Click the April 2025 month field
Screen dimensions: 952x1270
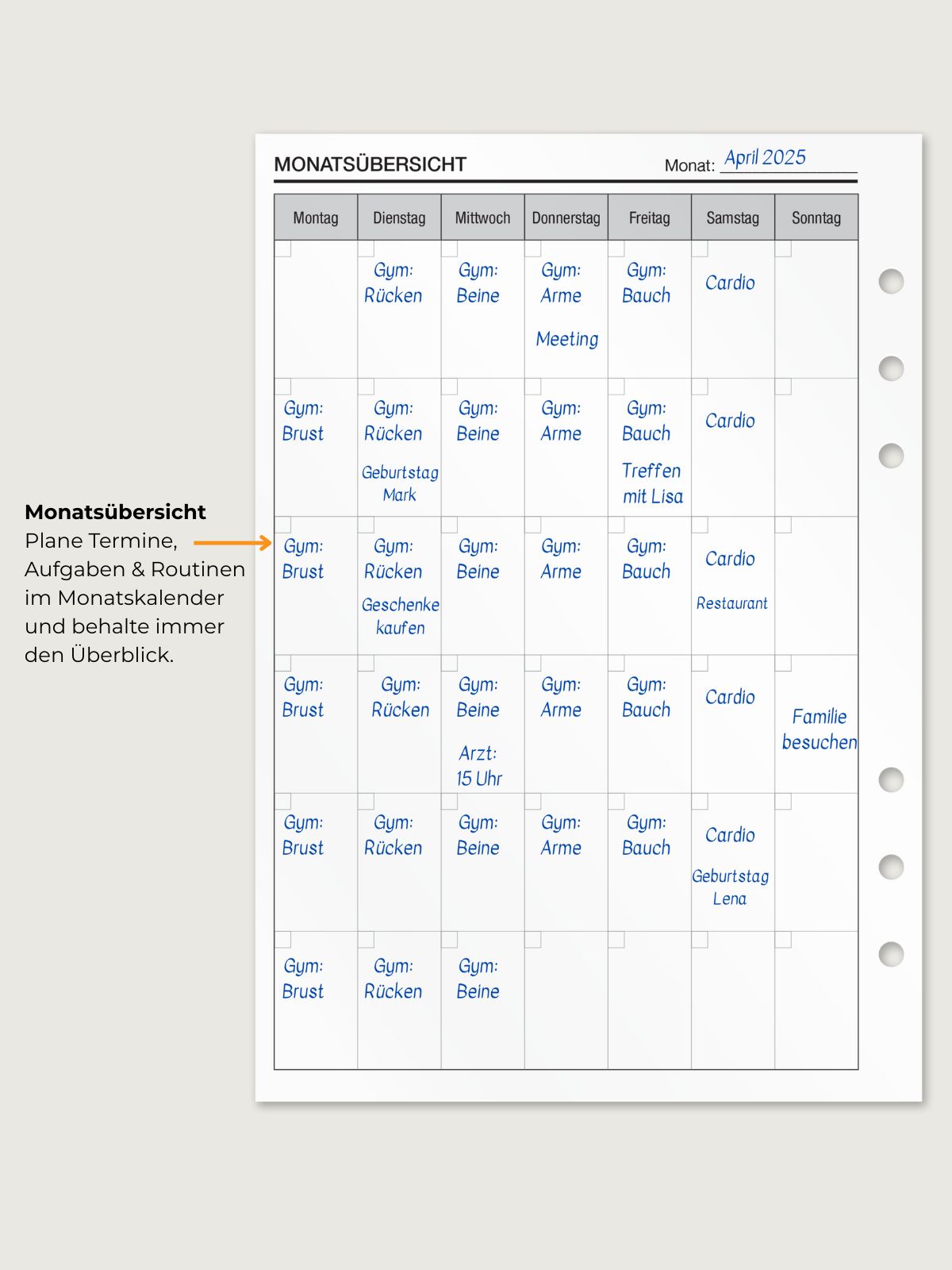coord(765,158)
